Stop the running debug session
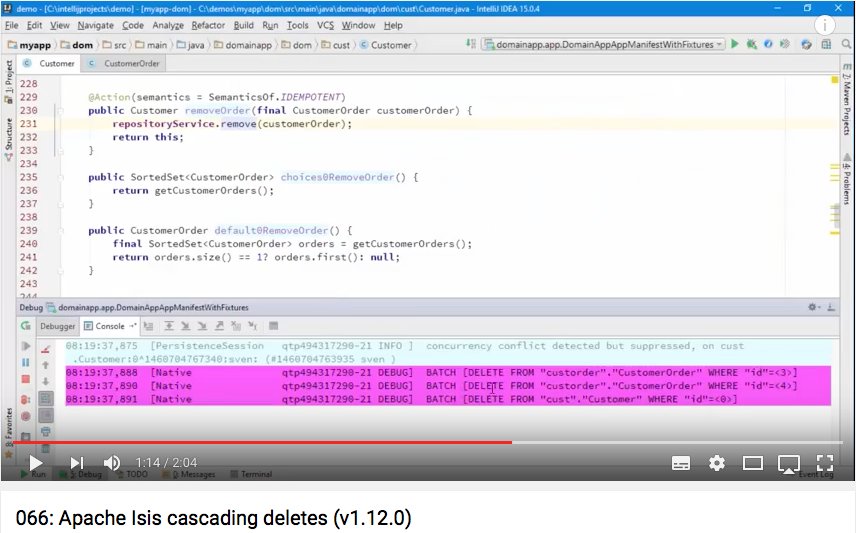Viewport: 856px width, 533px height. [25, 379]
